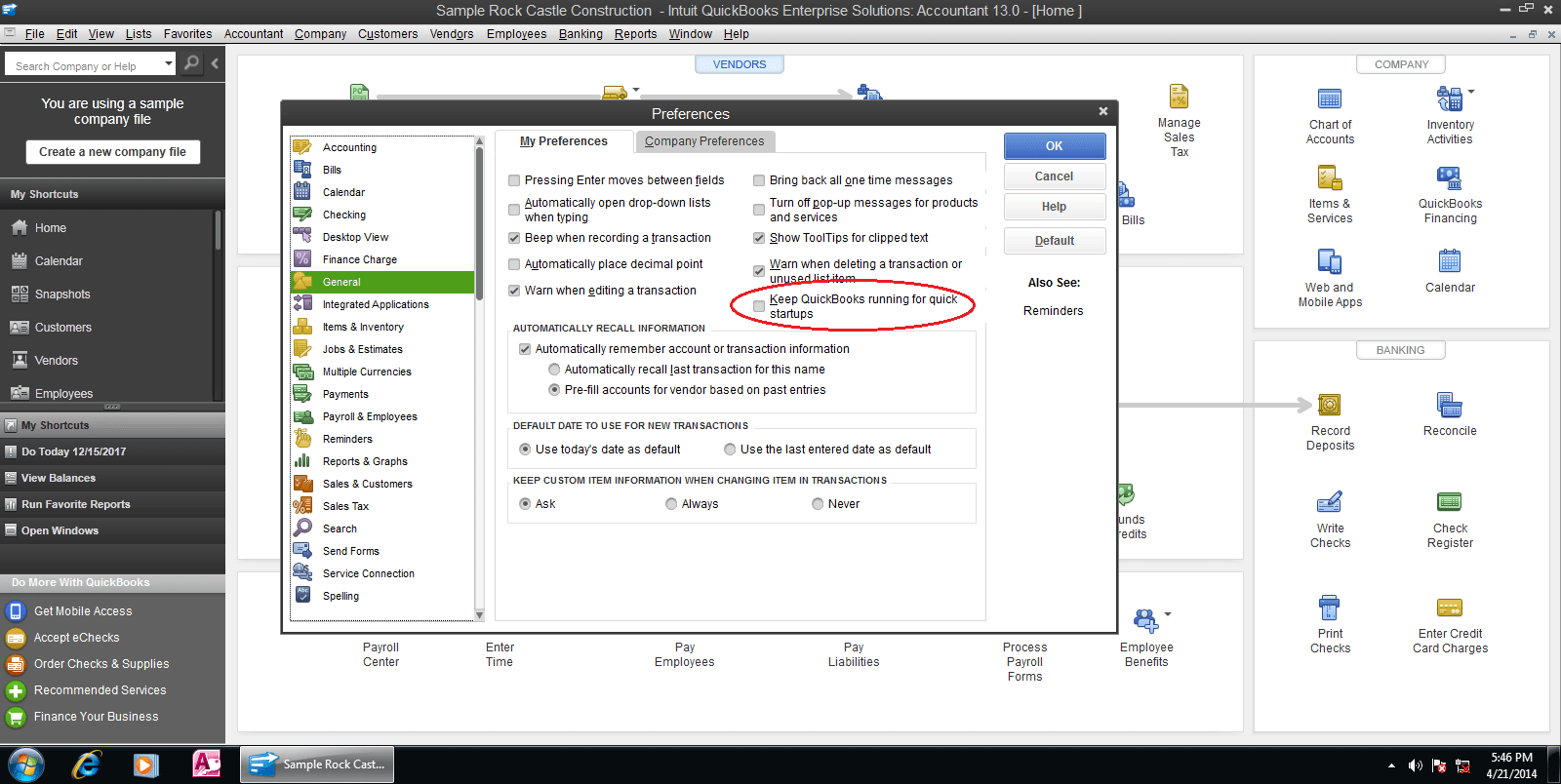The height and width of the screenshot is (784, 1561).
Task: Select Never for custom item information
Action: pos(818,504)
